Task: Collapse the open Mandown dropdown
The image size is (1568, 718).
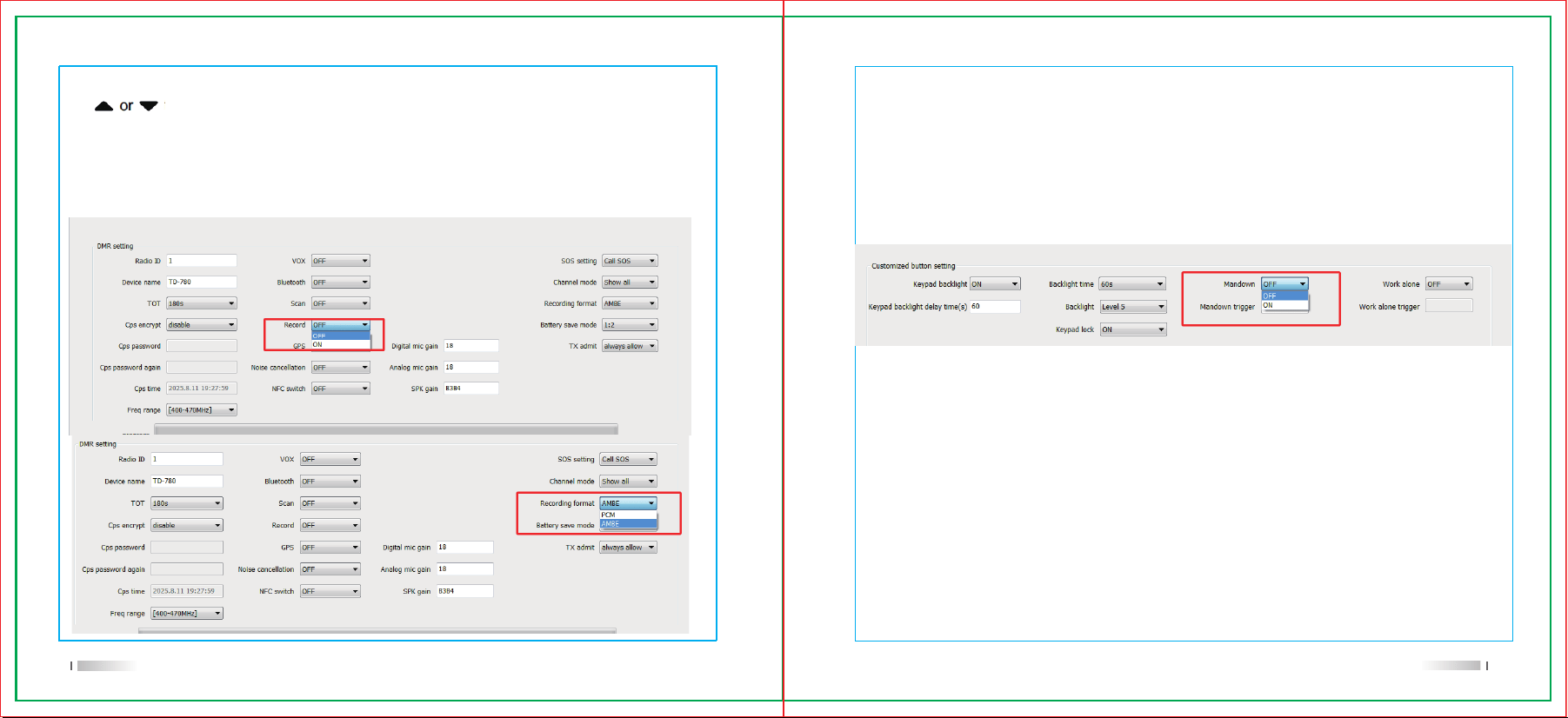Action: [1285, 284]
